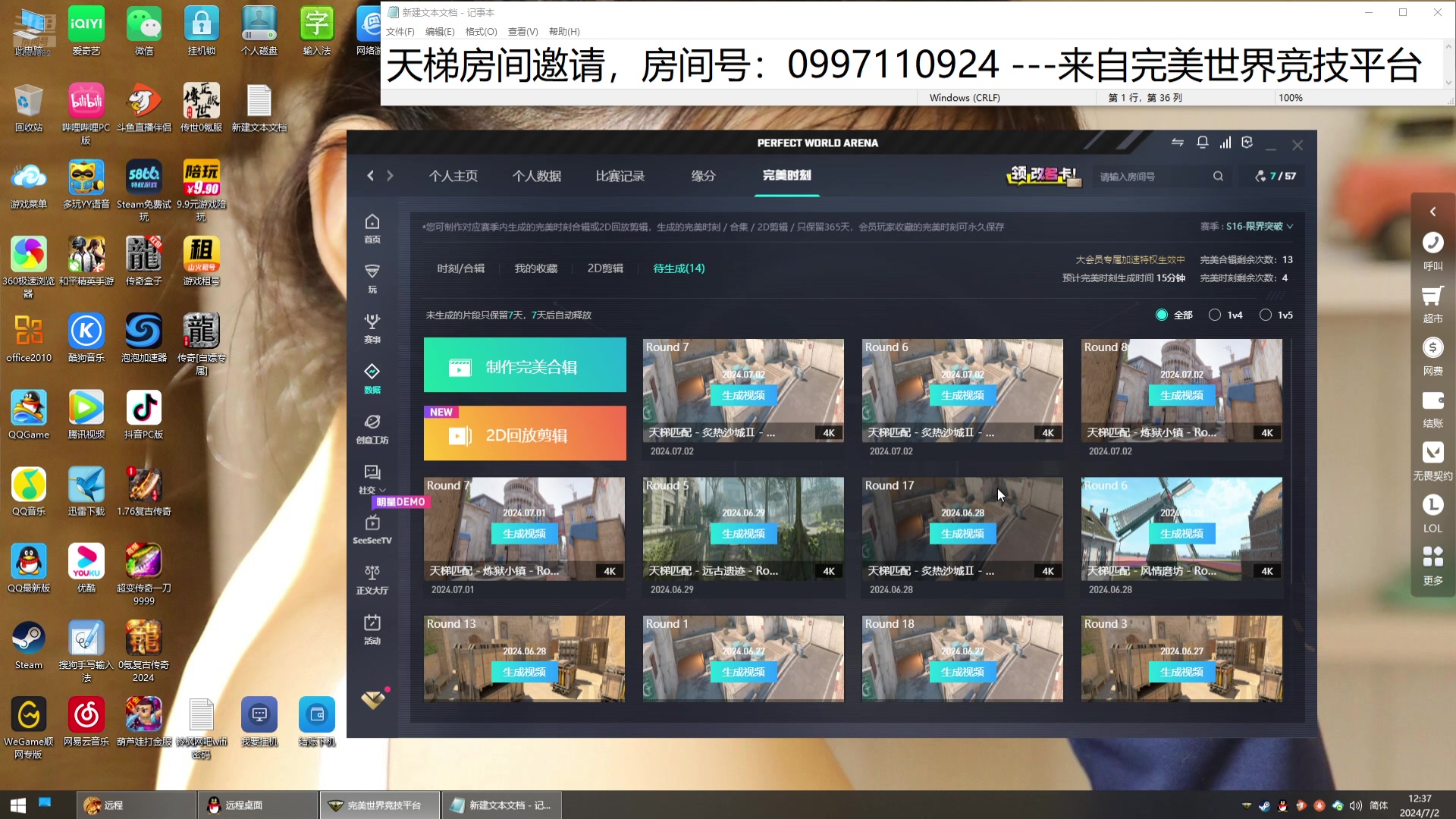Switch to 个人主页 tab
The width and height of the screenshot is (1456, 819).
[453, 176]
